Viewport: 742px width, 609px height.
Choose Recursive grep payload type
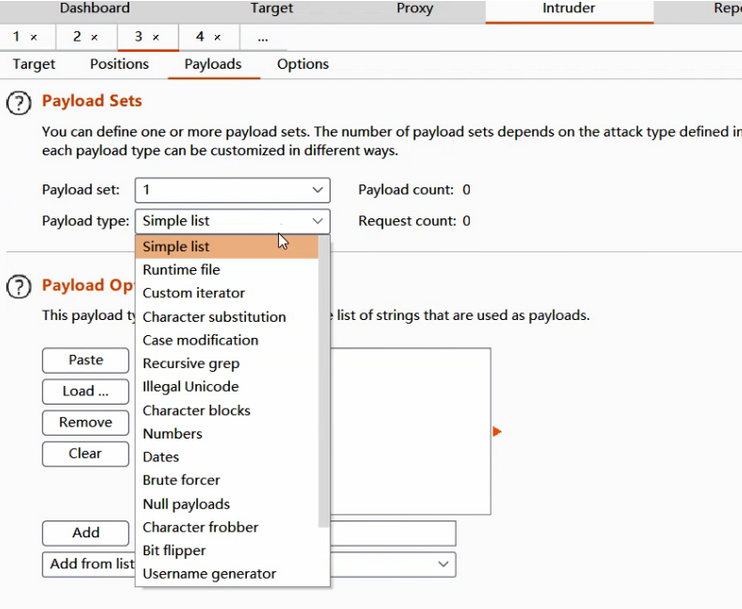pyautogui.click(x=227, y=363)
